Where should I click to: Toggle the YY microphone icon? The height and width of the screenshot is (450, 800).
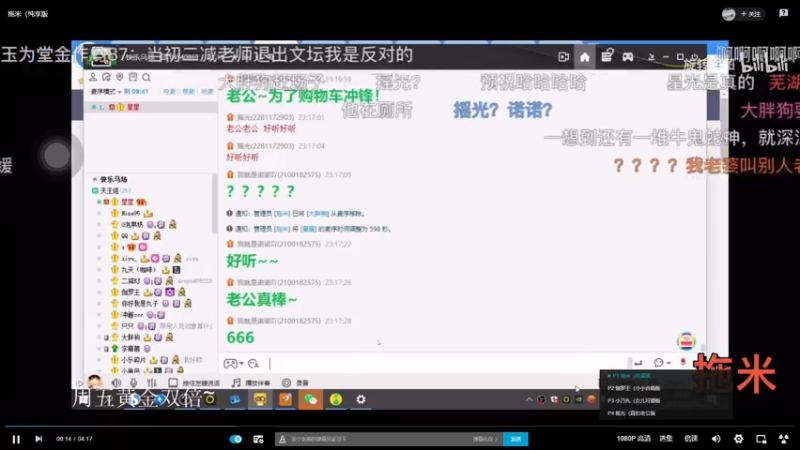[x=134, y=383]
